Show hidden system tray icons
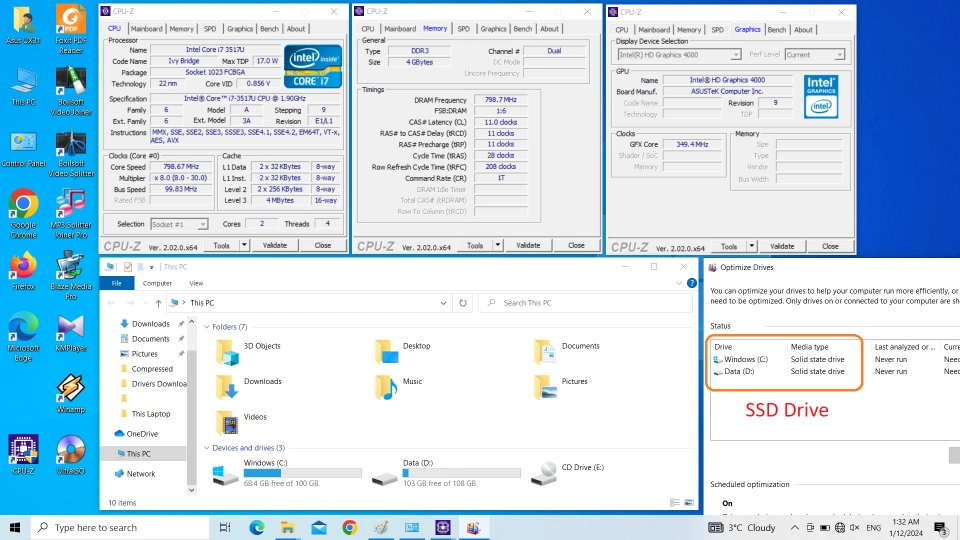Viewport: 960px width, 540px height. click(x=794, y=527)
